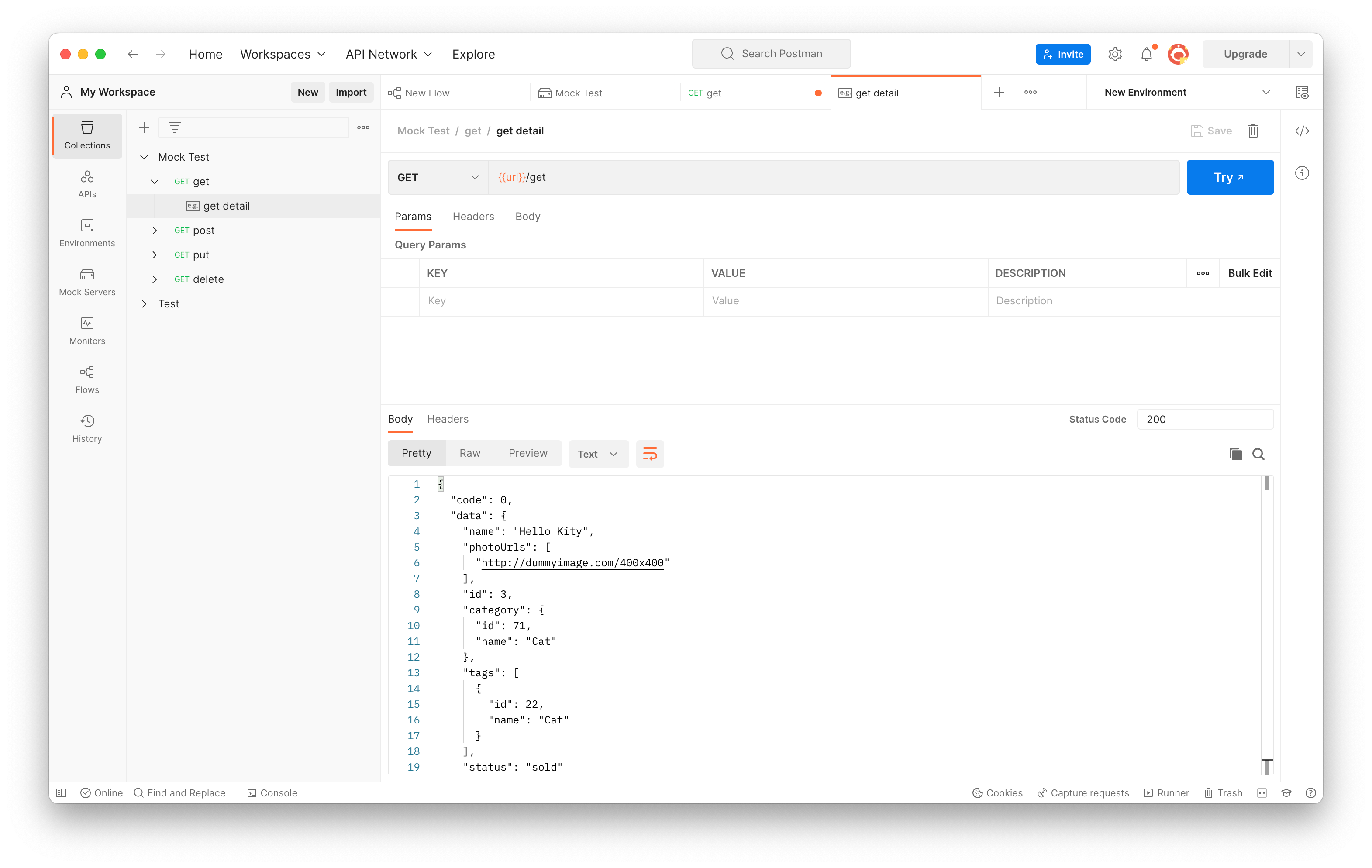Open the notifications bell
1372x868 pixels.
(1146, 54)
